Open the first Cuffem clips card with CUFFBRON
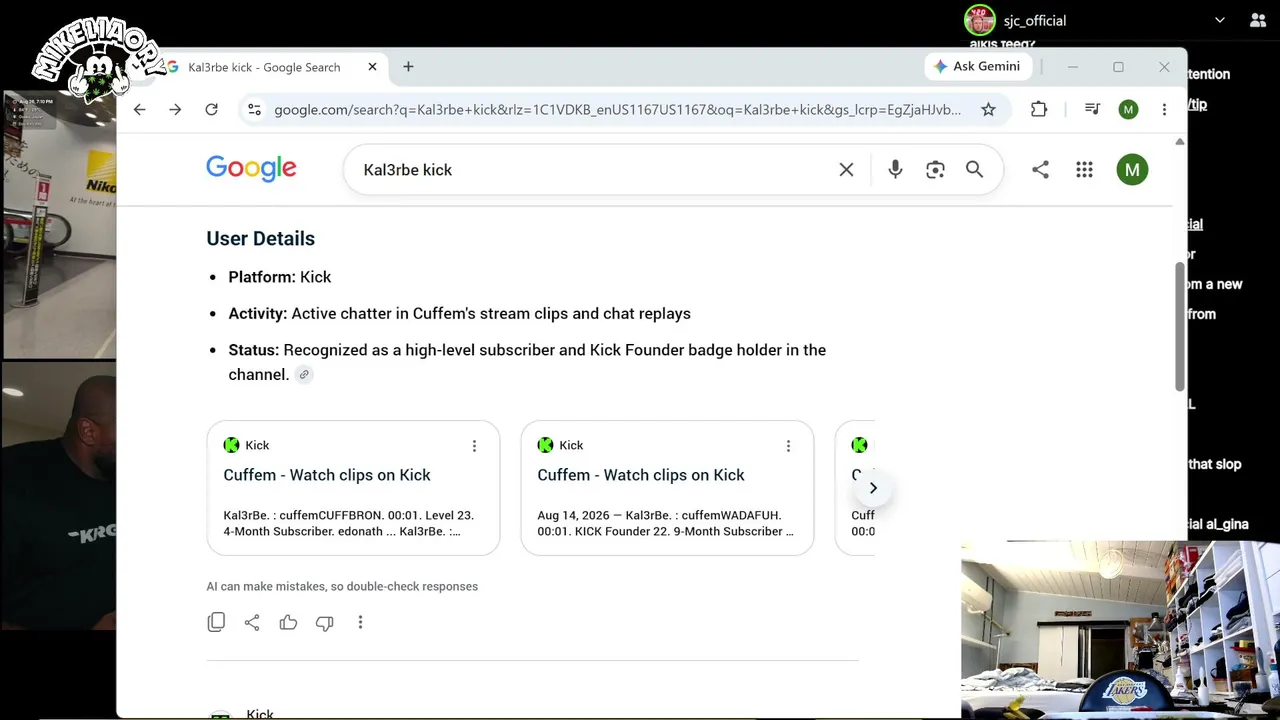 (353, 488)
